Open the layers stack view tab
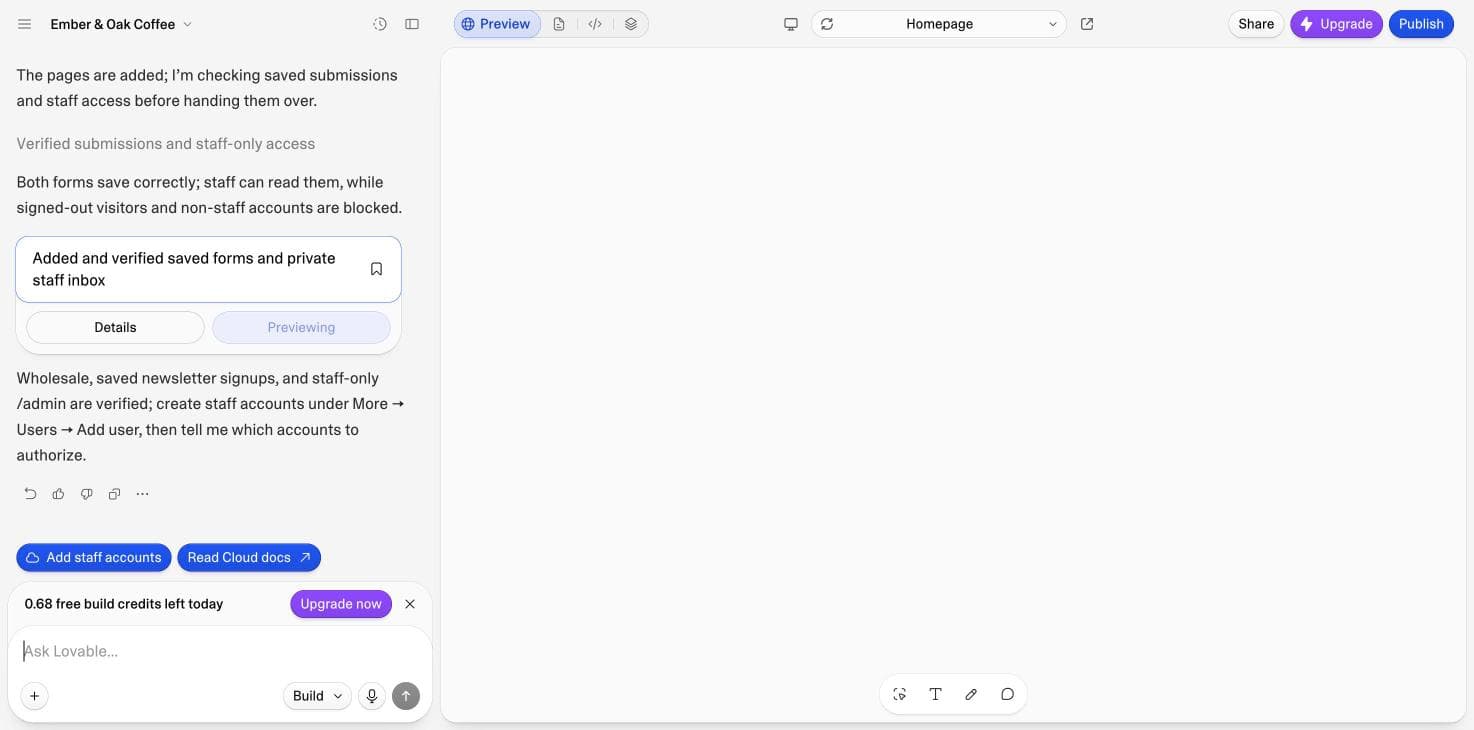Viewport: 1474px width, 730px height. coord(631,24)
